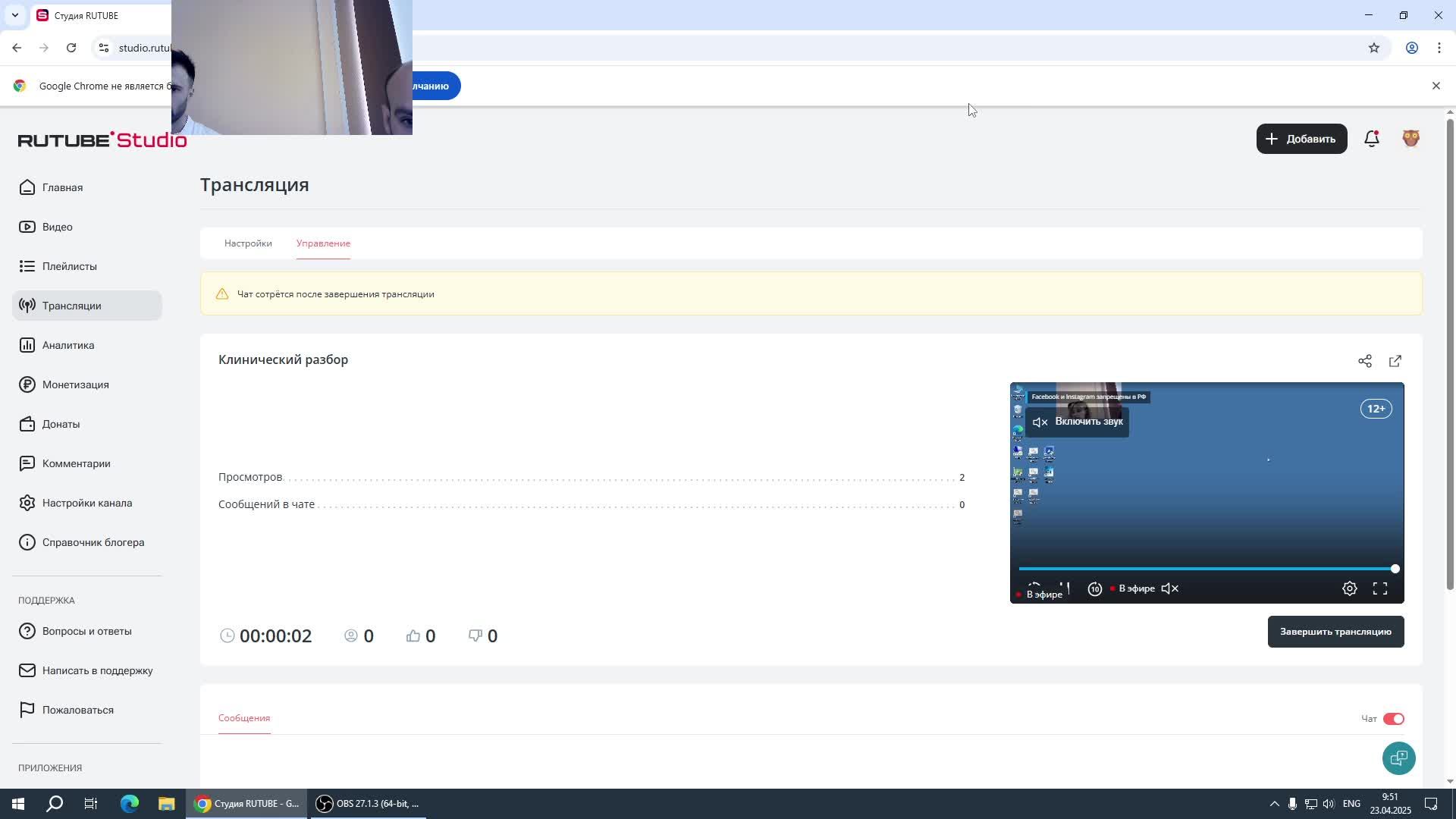Unmute the player via the speaker icon
Screen dimensions: 1456x819
pyautogui.click(x=1170, y=588)
